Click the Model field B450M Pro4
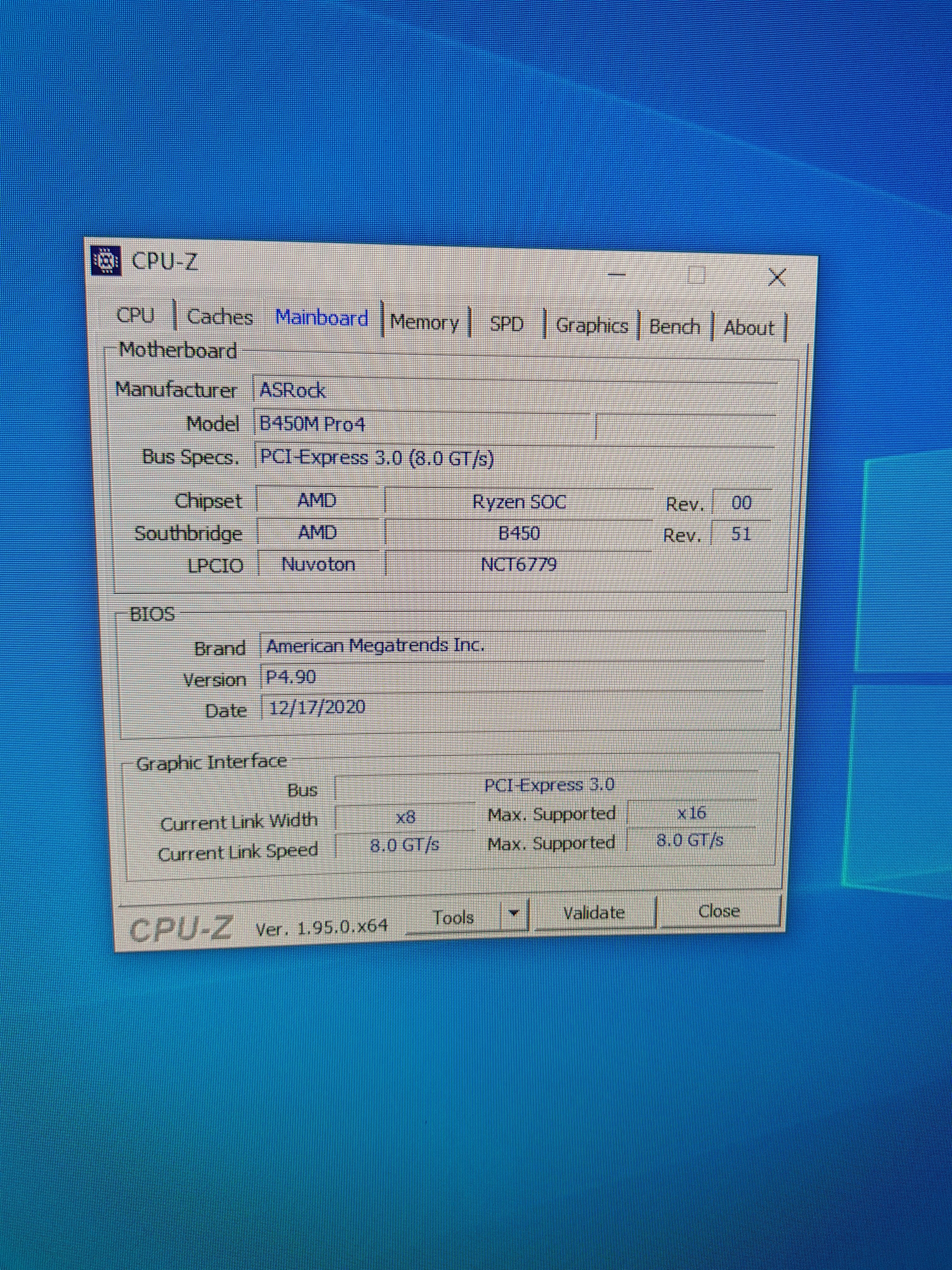 tap(422, 425)
